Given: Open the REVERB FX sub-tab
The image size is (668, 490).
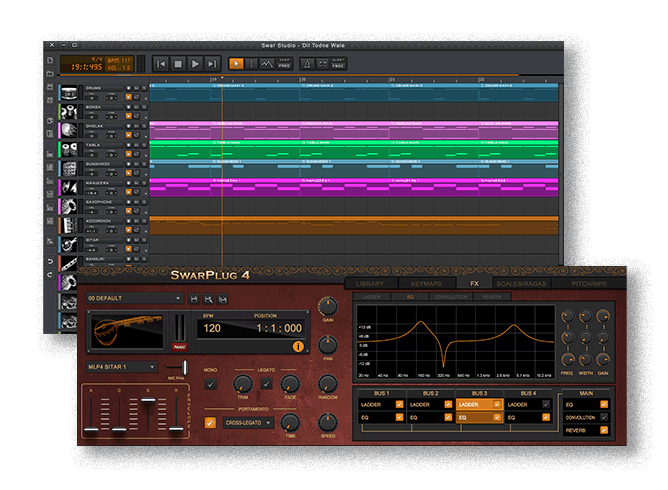Looking at the screenshot, I should 492,297.
